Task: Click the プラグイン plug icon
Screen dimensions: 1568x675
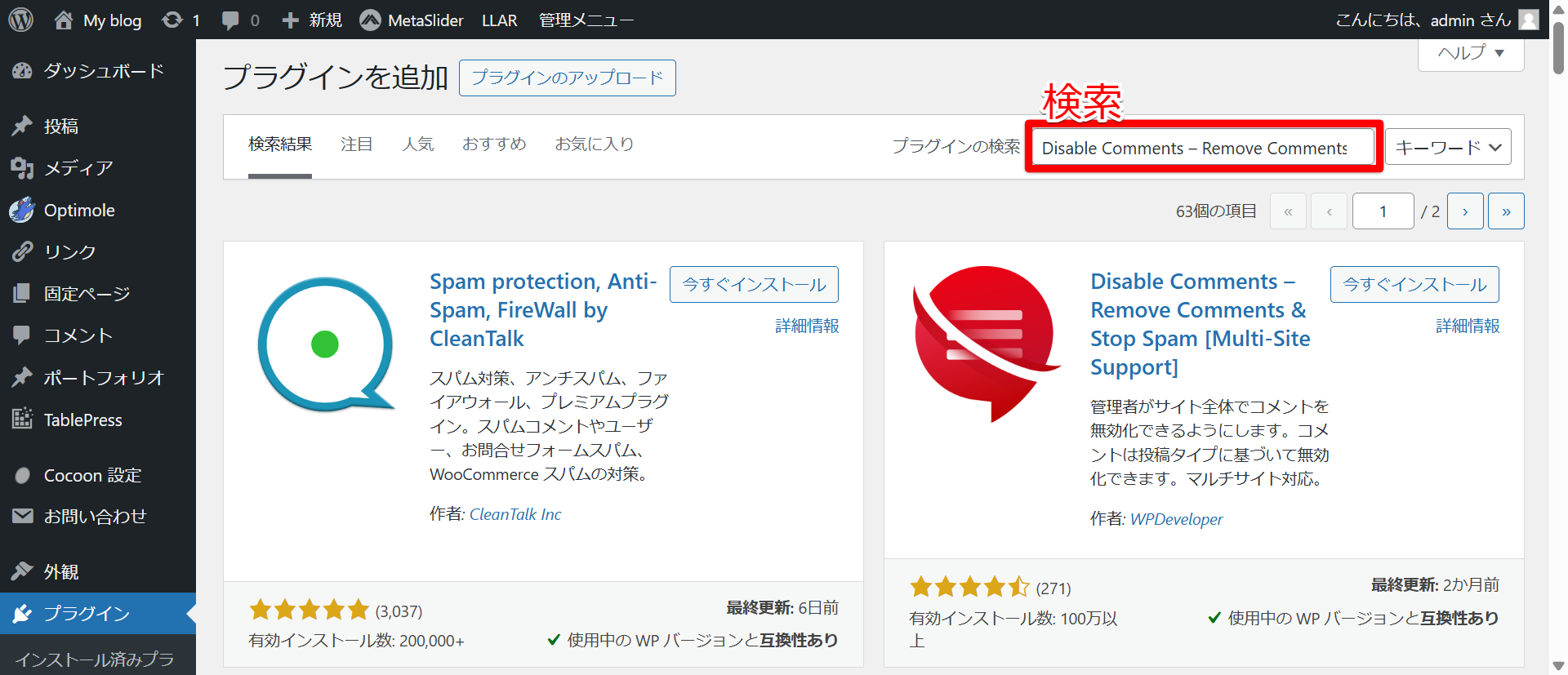Action: point(22,613)
